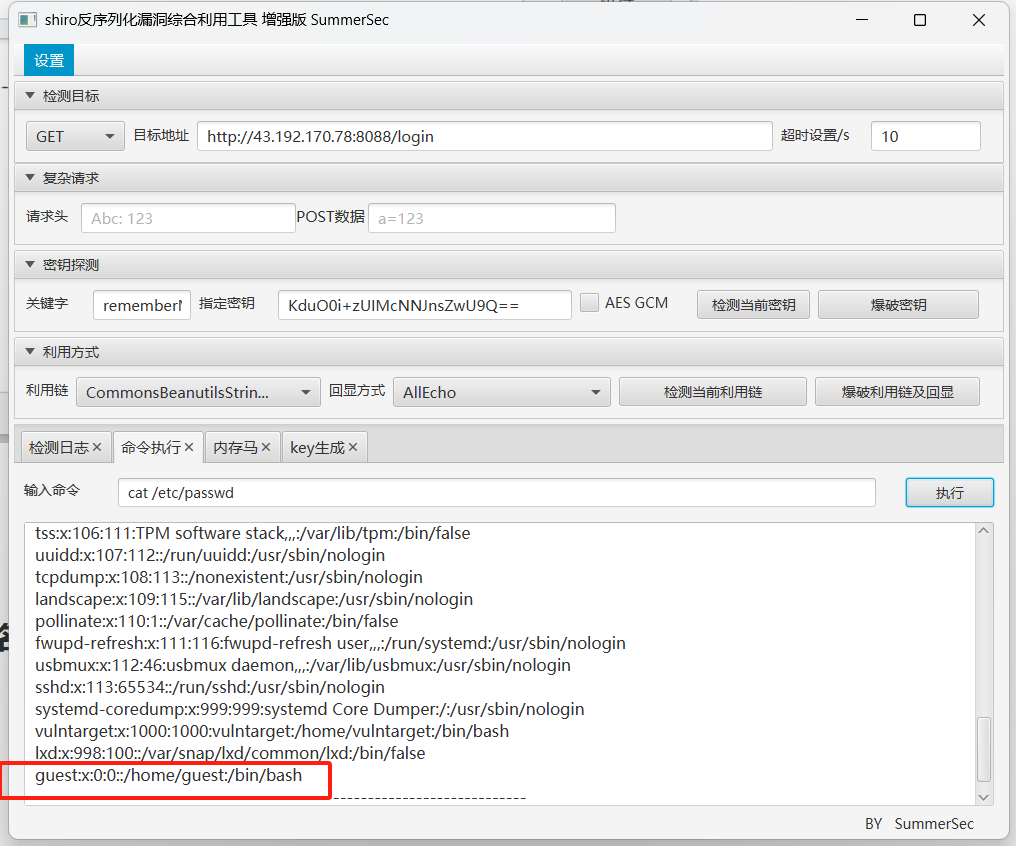Collapse the 利用方式 section
The height and width of the screenshot is (846, 1016).
[30, 352]
